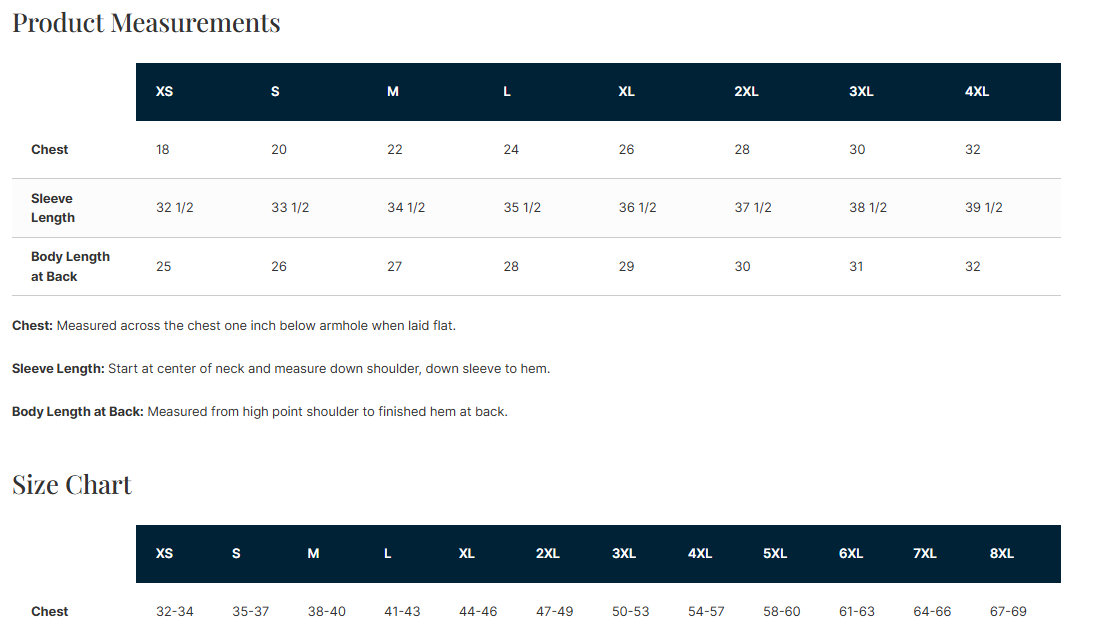
Task: Click the Product Measurements heading
Action: pos(147,23)
